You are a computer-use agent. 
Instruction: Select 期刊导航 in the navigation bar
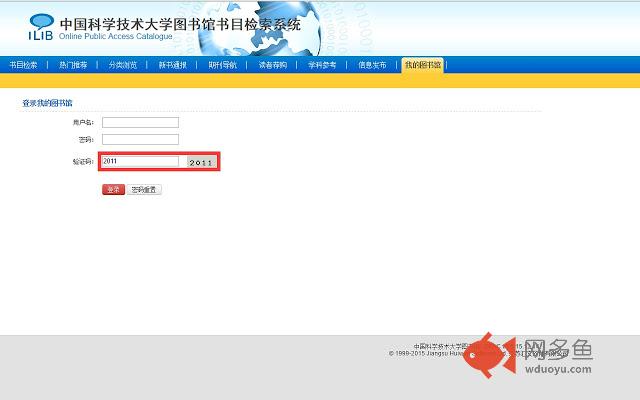222,65
